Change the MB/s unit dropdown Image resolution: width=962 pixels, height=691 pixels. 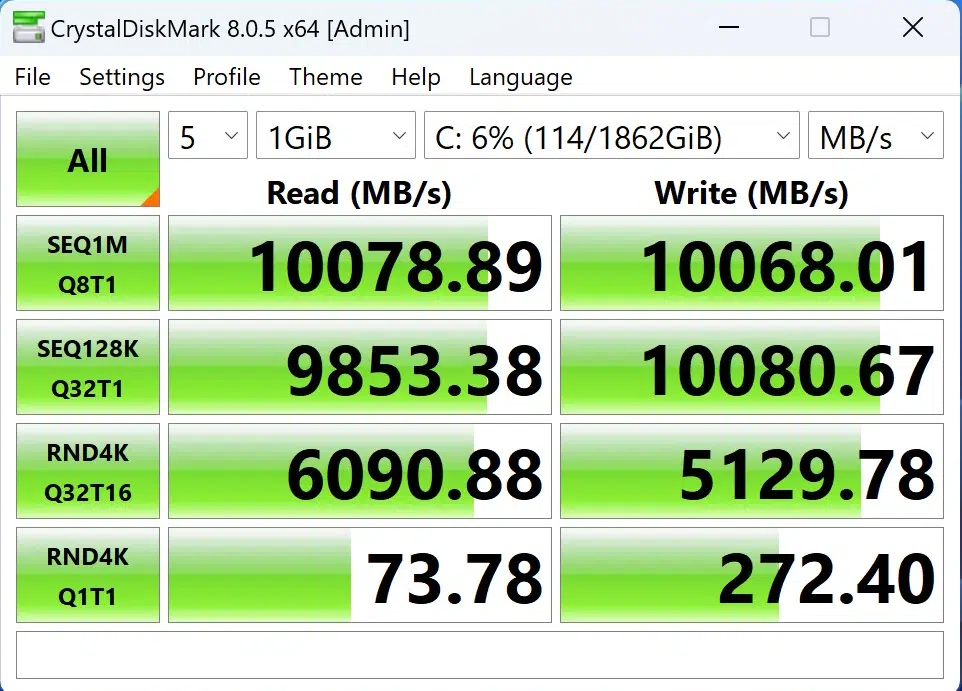pos(875,136)
